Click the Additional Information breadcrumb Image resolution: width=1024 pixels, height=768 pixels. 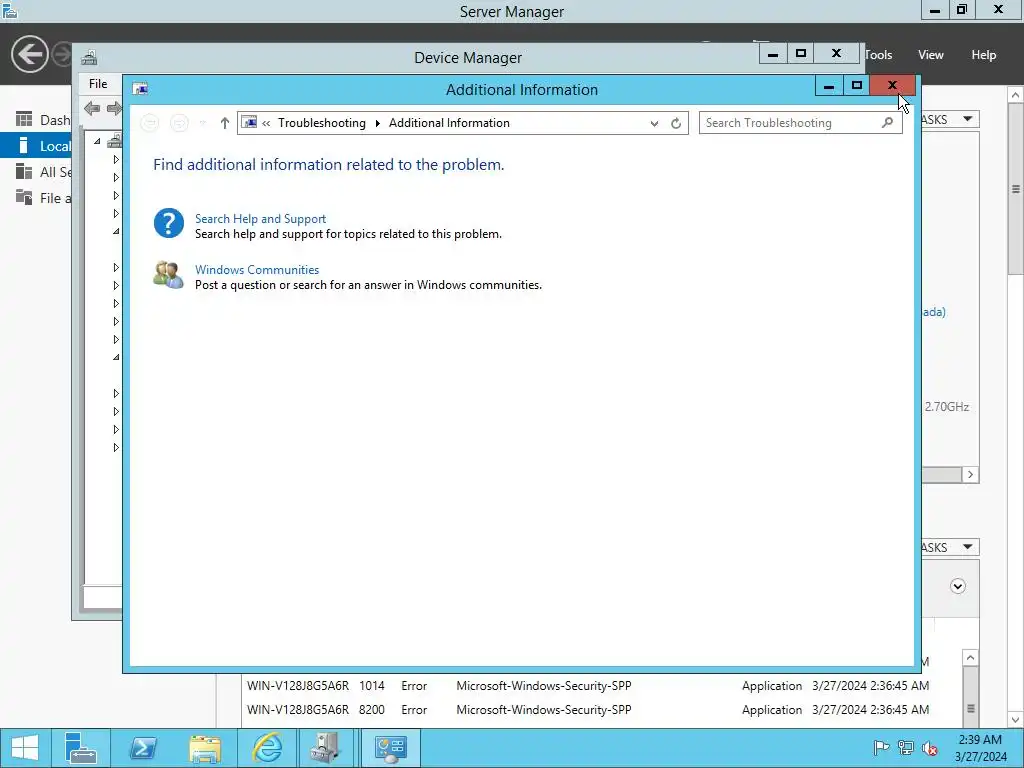click(449, 123)
